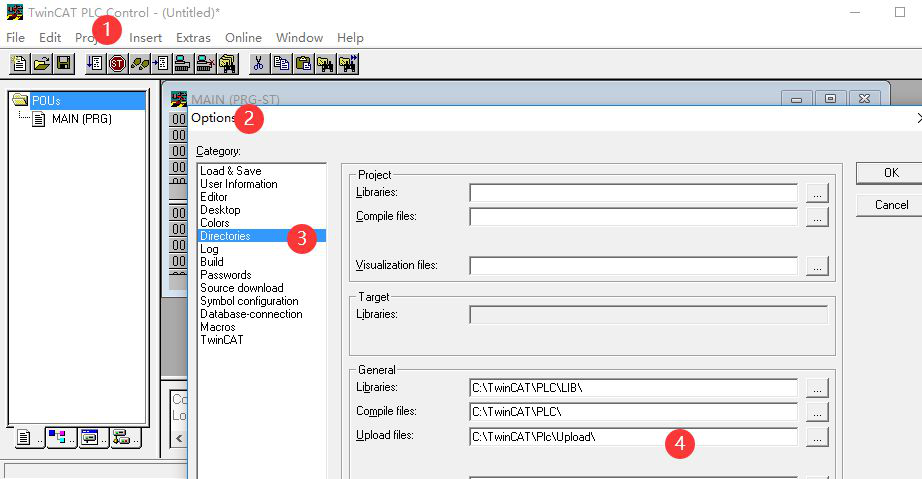Viewport: 922px width, 479px height.
Task: Browse for Visualization files directory
Action: tap(817, 266)
